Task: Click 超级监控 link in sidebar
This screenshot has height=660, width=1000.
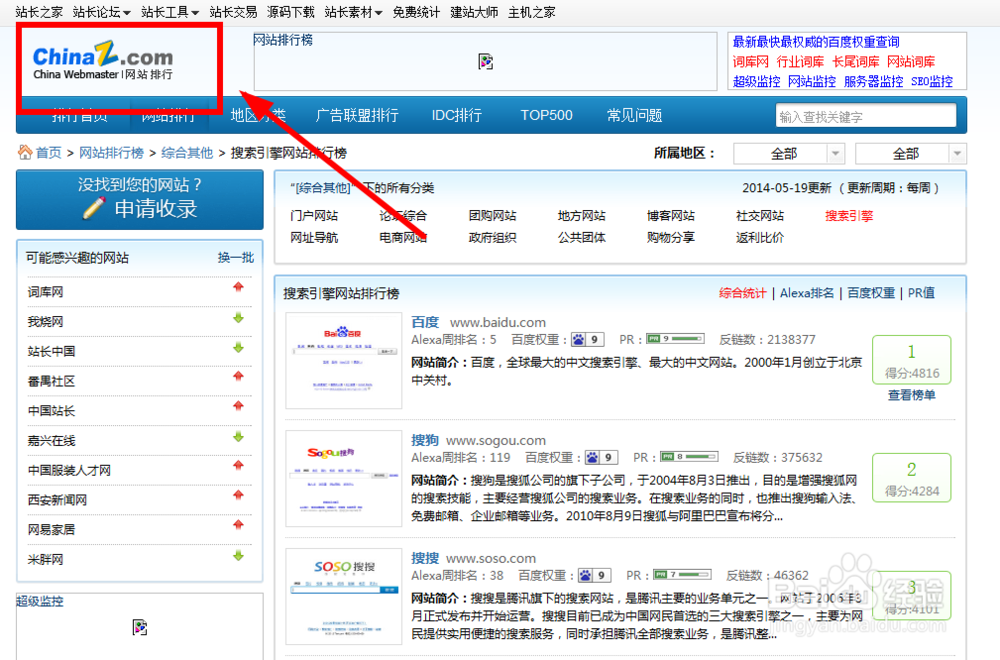Action: tap(40, 601)
